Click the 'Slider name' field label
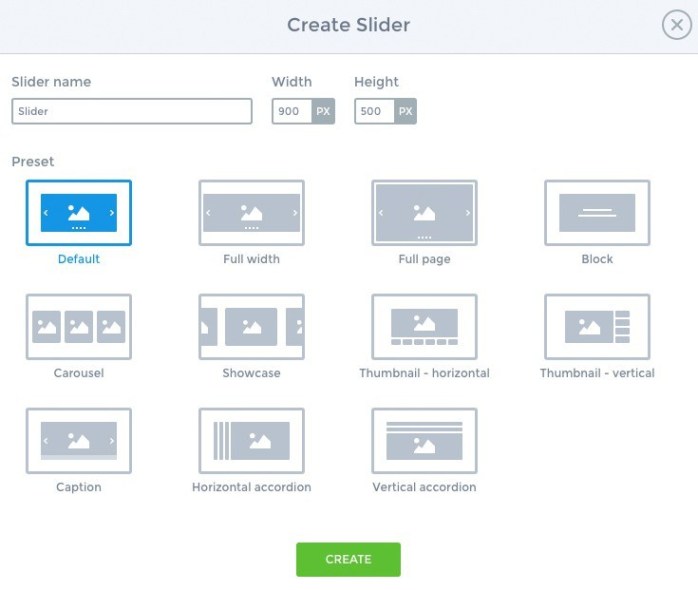 (x=51, y=82)
